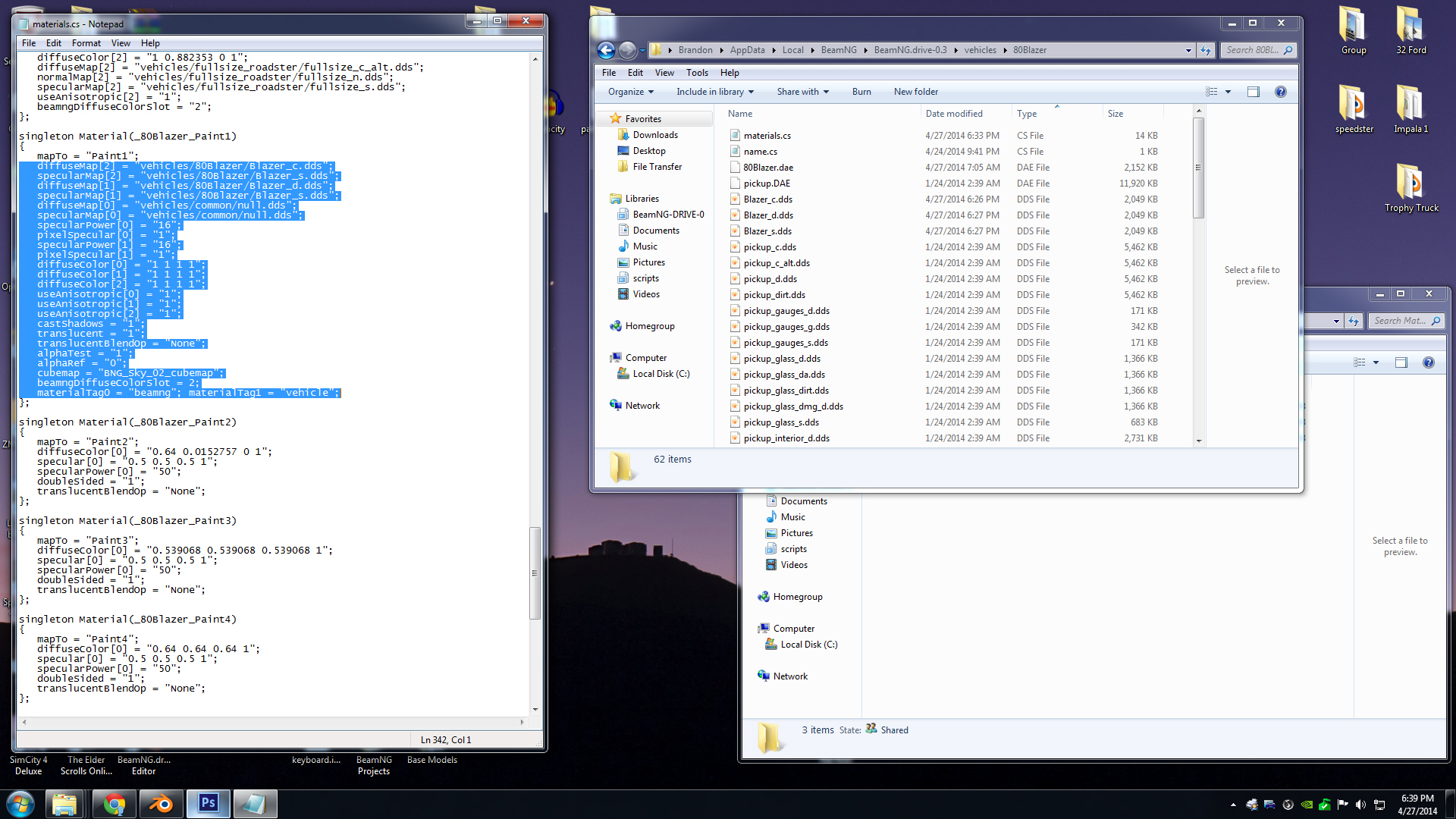Switch to Photoshop on the taskbar
The height and width of the screenshot is (819, 1456).
click(x=209, y=804)
